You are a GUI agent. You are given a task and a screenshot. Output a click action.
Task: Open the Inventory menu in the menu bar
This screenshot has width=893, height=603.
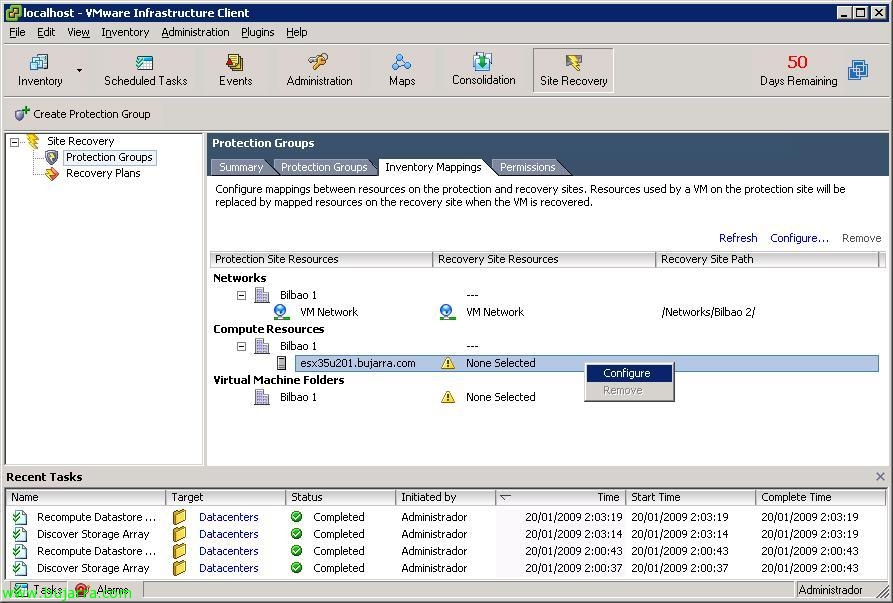125,32
